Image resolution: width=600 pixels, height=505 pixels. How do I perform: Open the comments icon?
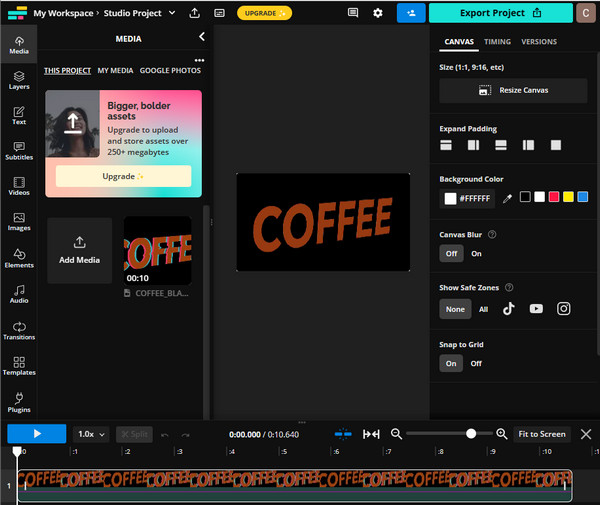[353, 13]
